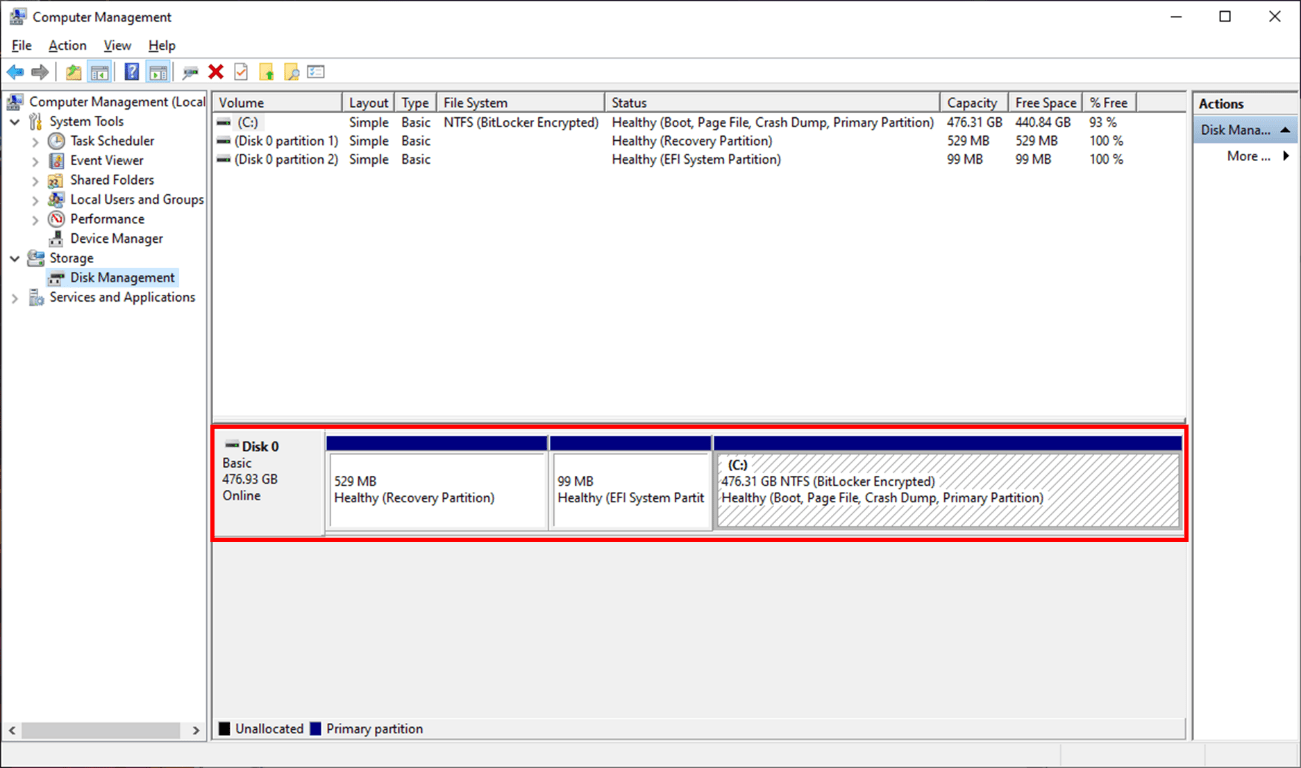Click the red X Delete toolbar icon
Screen dimensions: 1301x768
(216, 72)
